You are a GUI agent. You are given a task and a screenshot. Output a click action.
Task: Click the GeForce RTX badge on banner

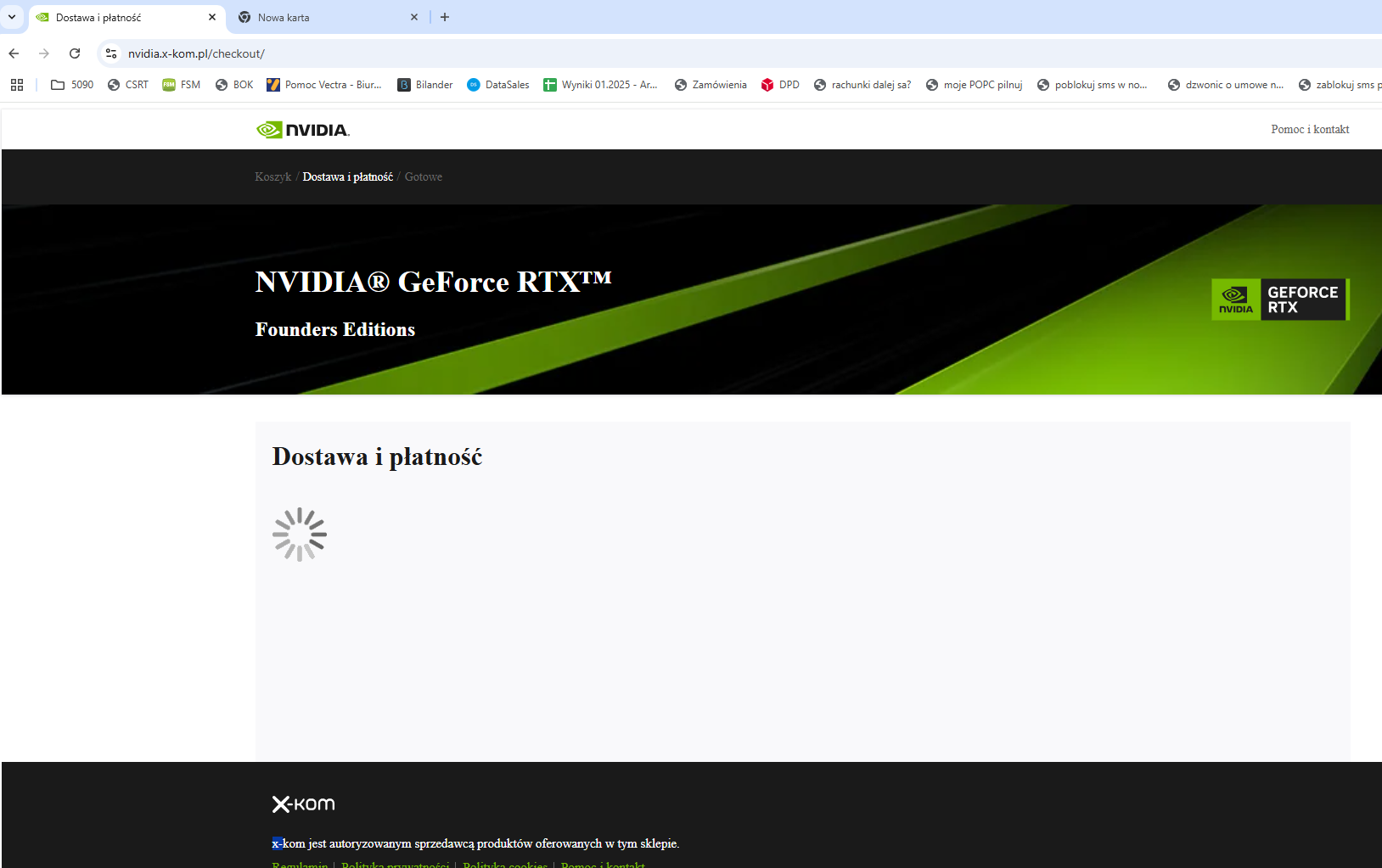1280,300
